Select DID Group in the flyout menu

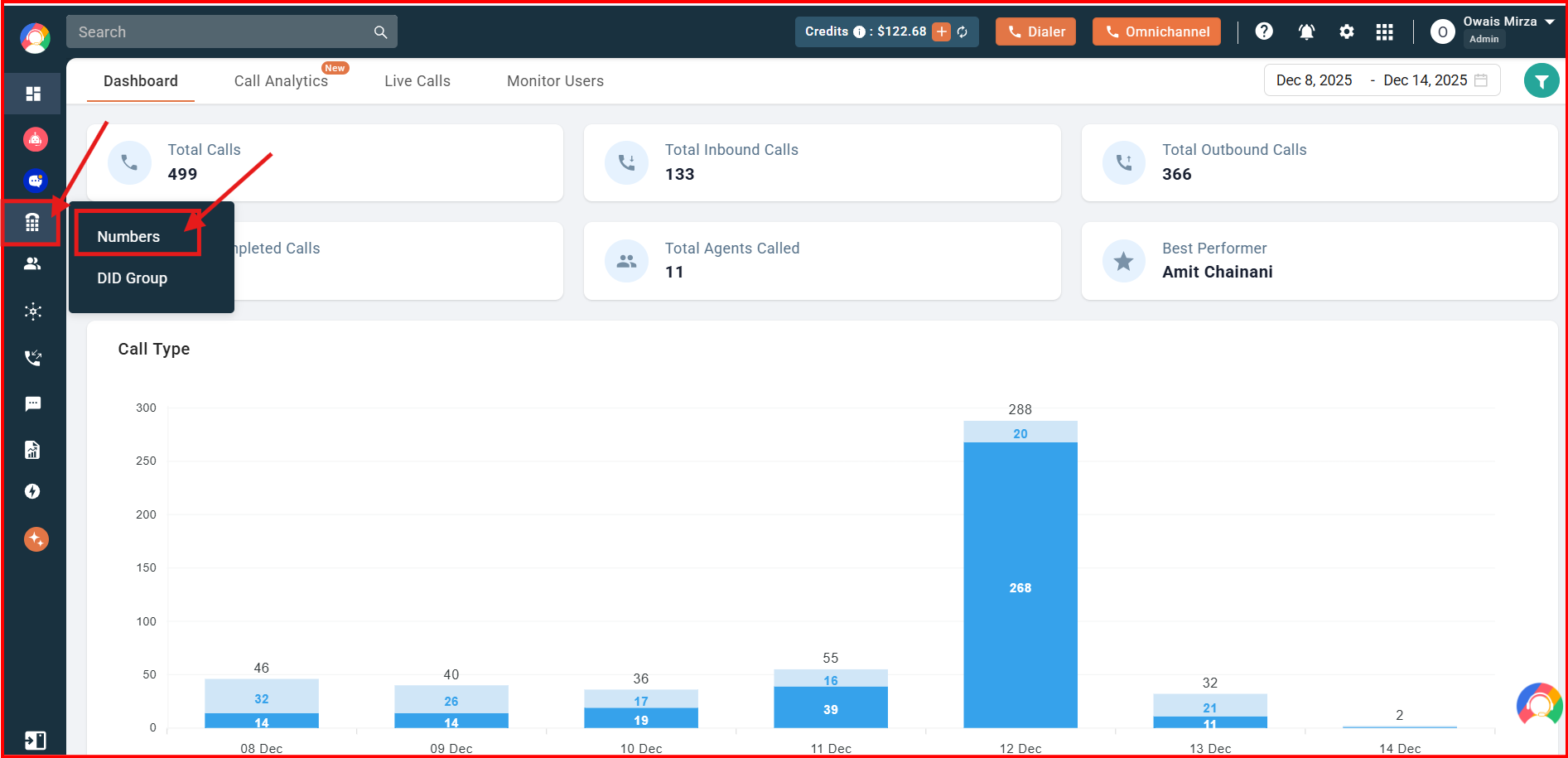133,278
